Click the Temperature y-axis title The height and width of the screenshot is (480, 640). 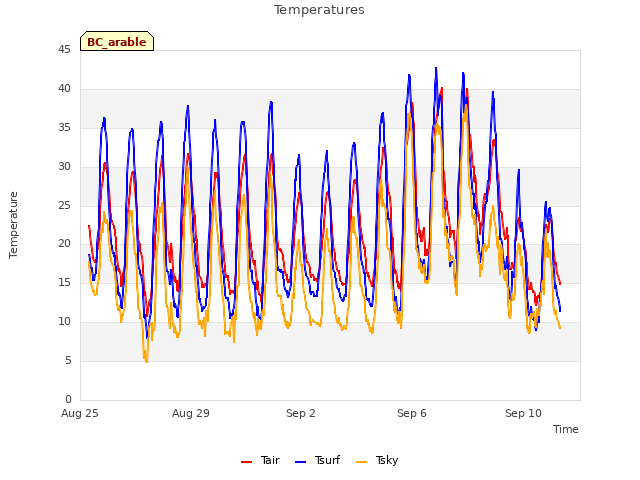(x=13, y=225)
